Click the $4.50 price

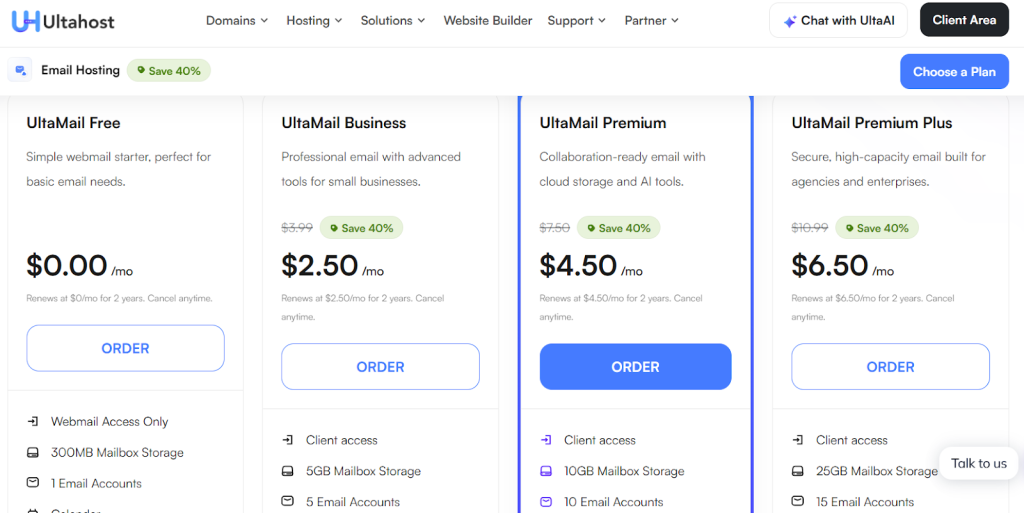click(x=578, y=265)
